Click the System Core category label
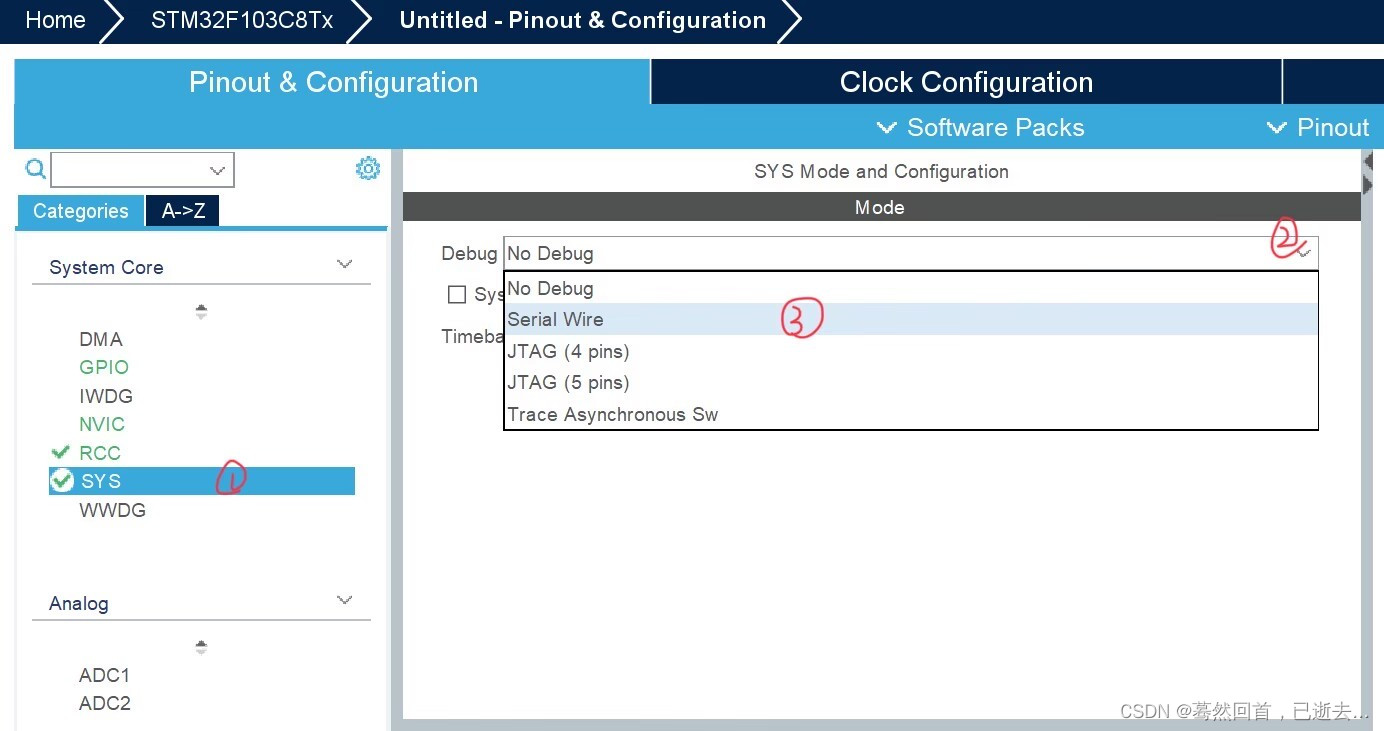The width and height of the screenshot is (1384, 731). (x=106, y=267)
